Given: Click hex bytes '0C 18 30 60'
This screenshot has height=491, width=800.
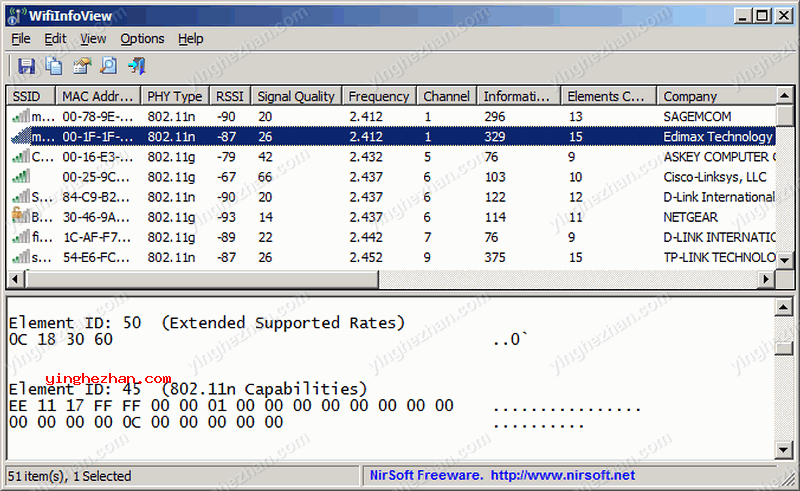Looking at the screenshot, I should point(61,339).
